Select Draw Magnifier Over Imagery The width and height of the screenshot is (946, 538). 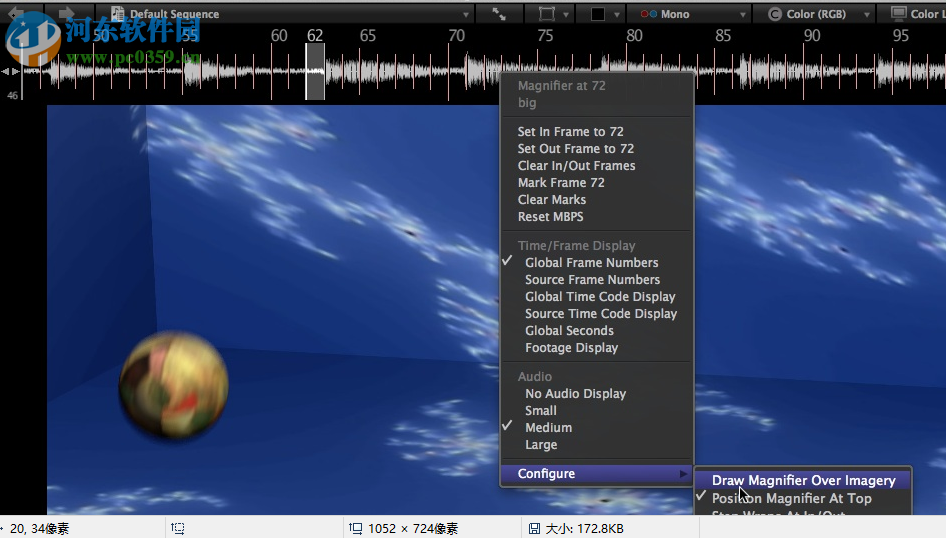[x=803, y=481]
